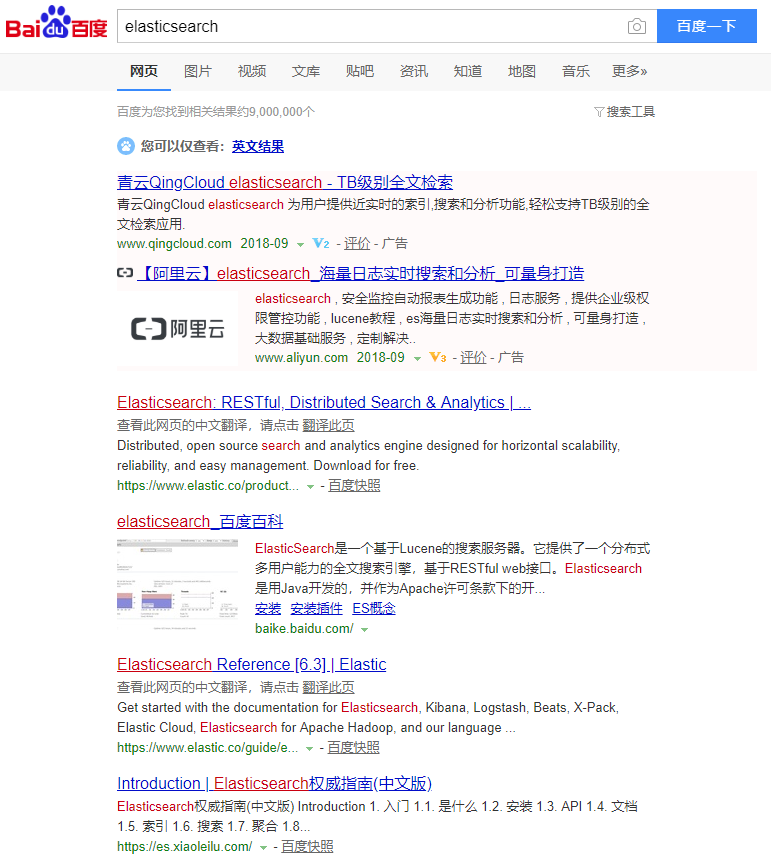Click the V2 credibility badge for qingcloud
Image resolution: width=771 pixels, height=863 pixels.
(x=321, y=243)
